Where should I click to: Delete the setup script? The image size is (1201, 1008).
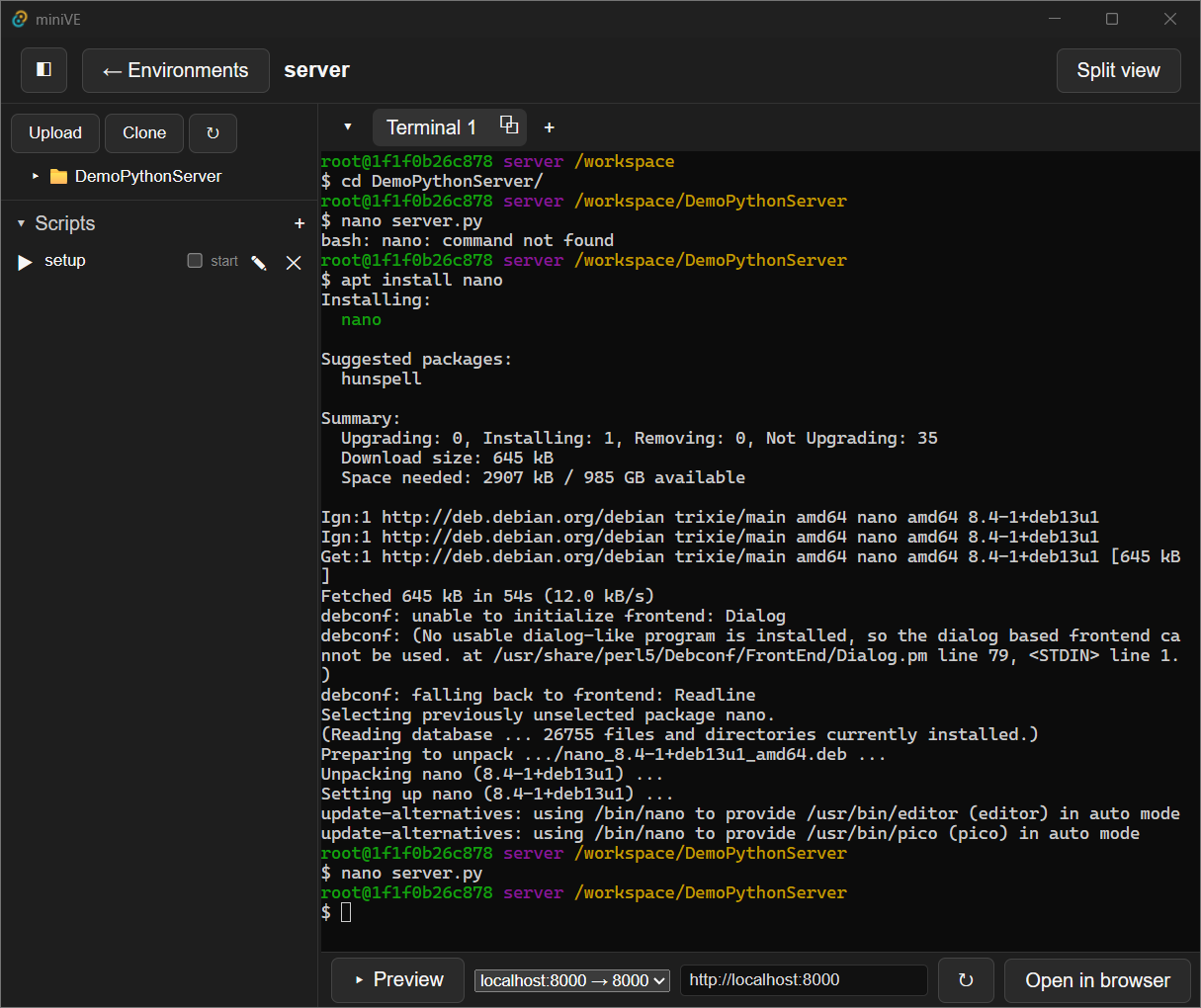point(294,262)
